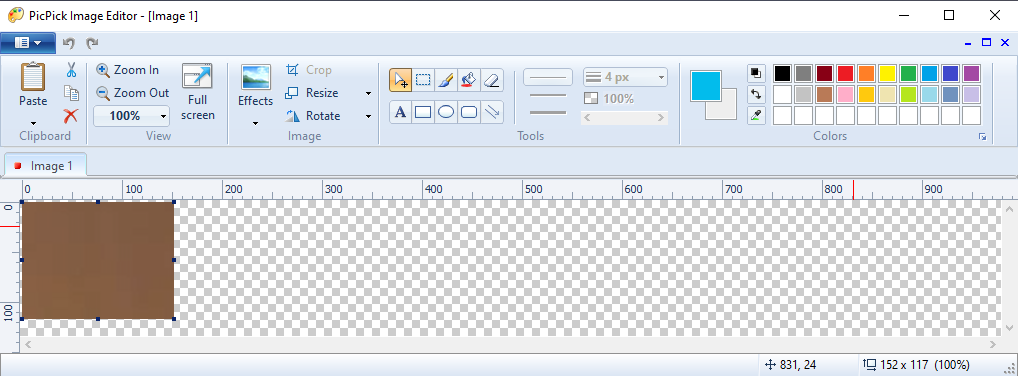Viewport: 1018px width, 376px height.
Task: Click the opacity slider left arrow
Action: [x=588, y=118]
